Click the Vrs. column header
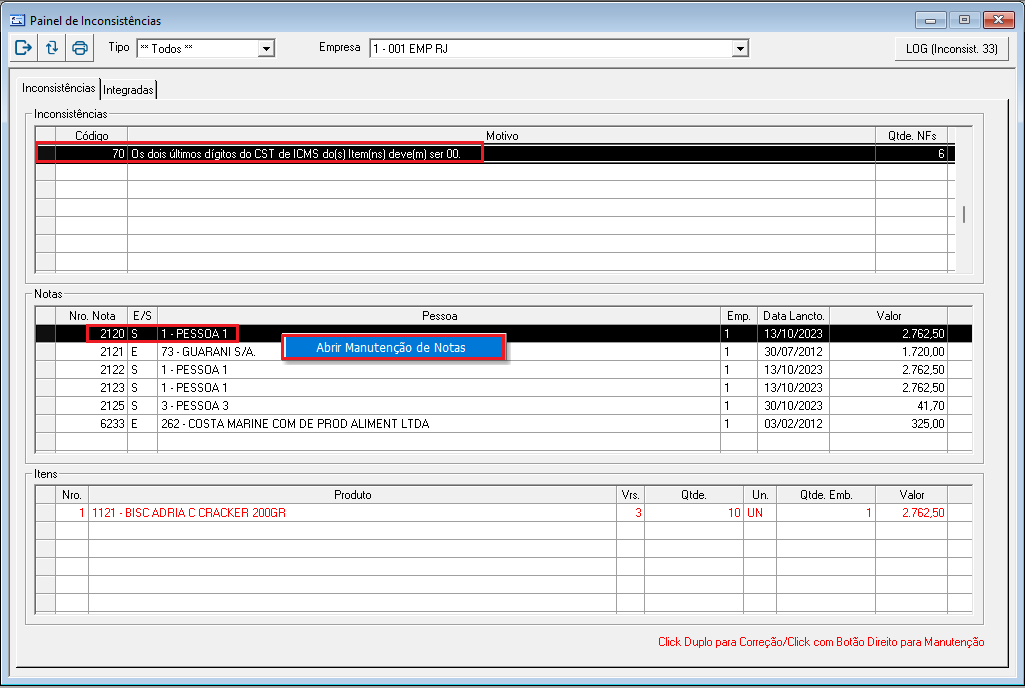This screenshot has height=688, width=1025. (630, 495)
